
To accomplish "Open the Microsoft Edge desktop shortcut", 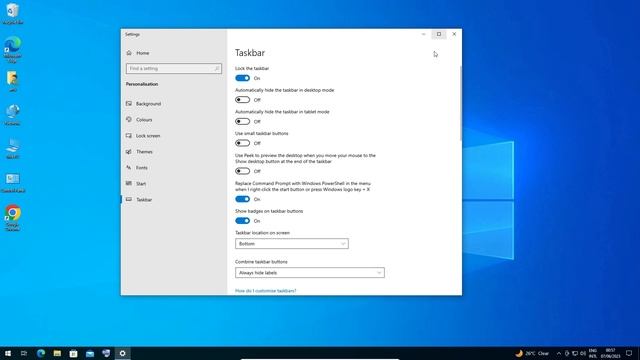I will point(13,49).
